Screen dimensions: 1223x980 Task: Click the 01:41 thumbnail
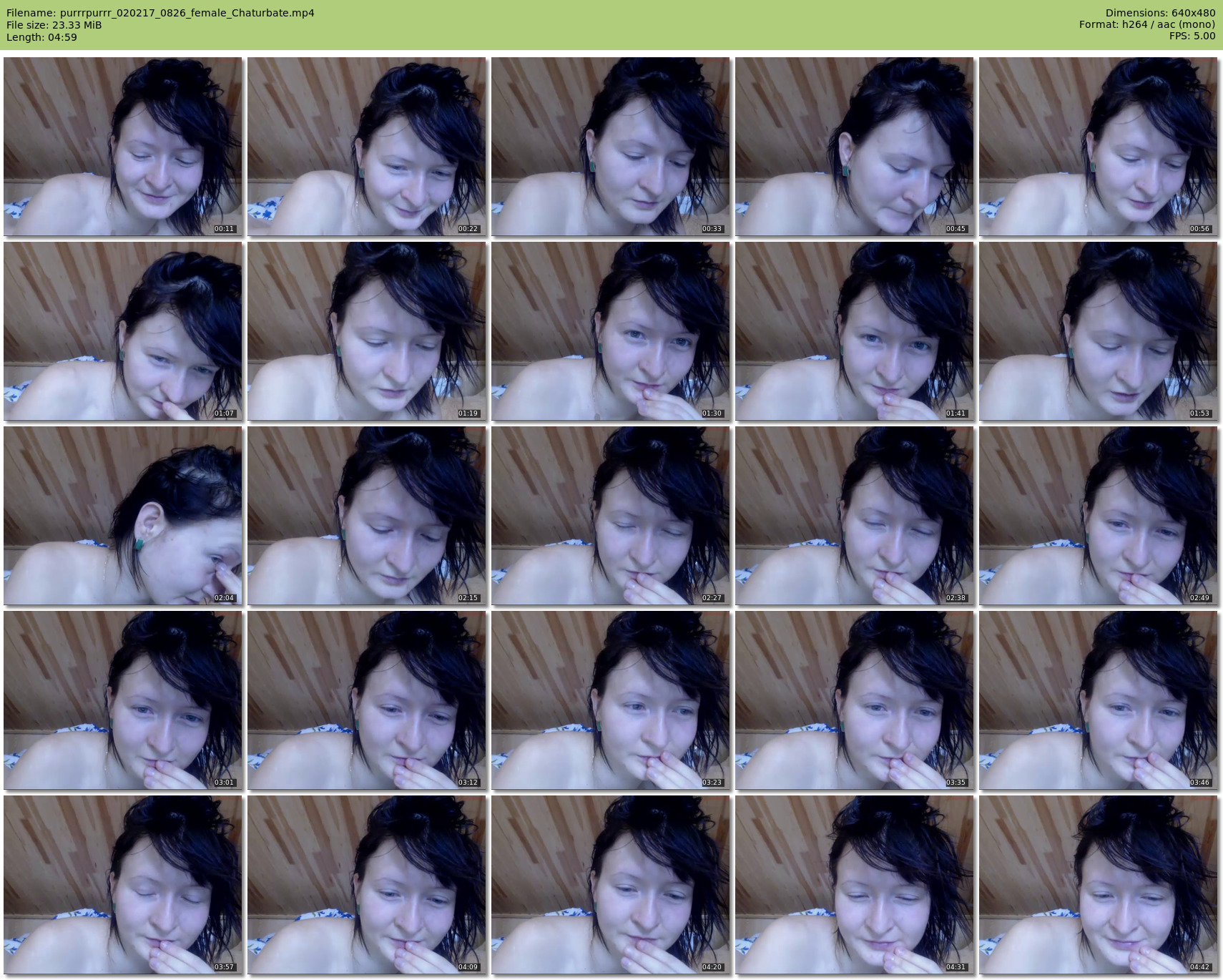pos(855,331)
